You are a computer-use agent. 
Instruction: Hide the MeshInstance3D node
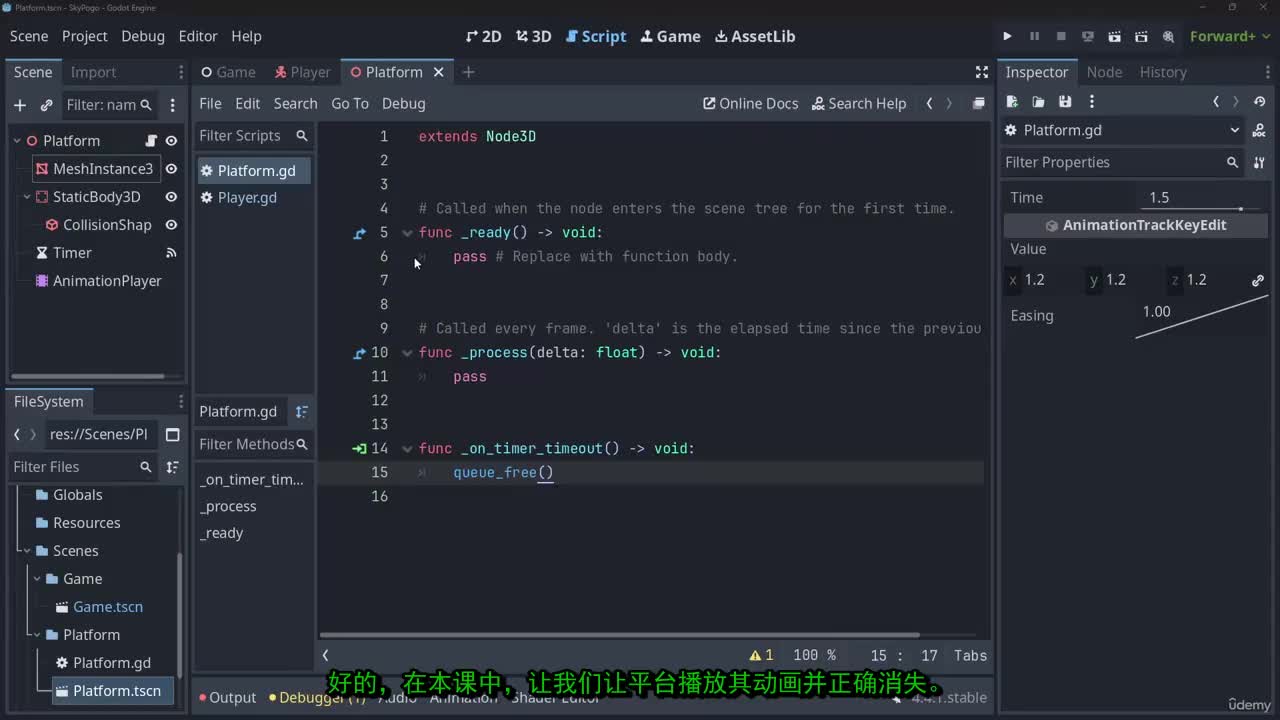click(x=171, y=169)
